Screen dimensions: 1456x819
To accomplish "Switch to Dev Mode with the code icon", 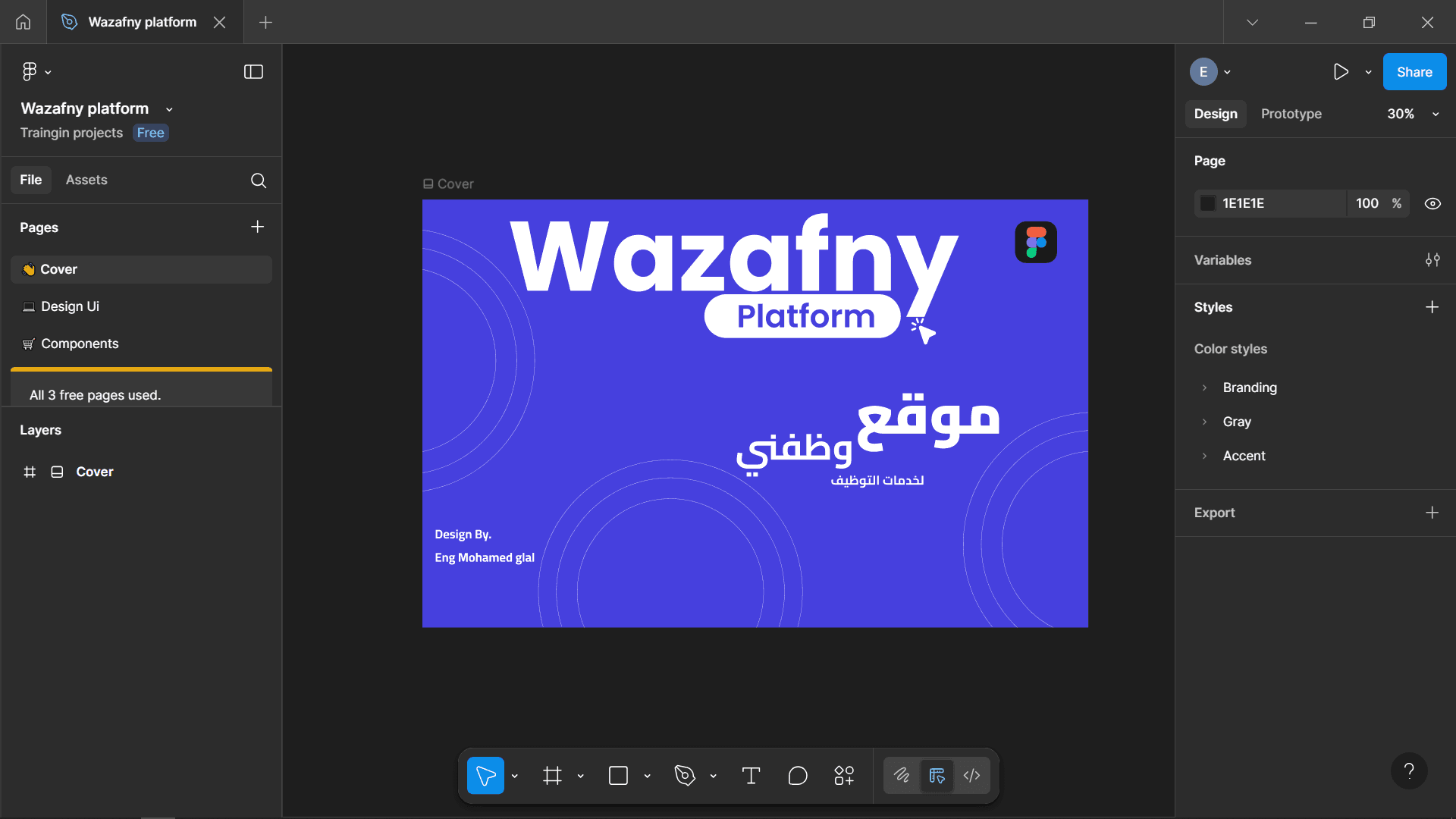I will pos(972,775).
